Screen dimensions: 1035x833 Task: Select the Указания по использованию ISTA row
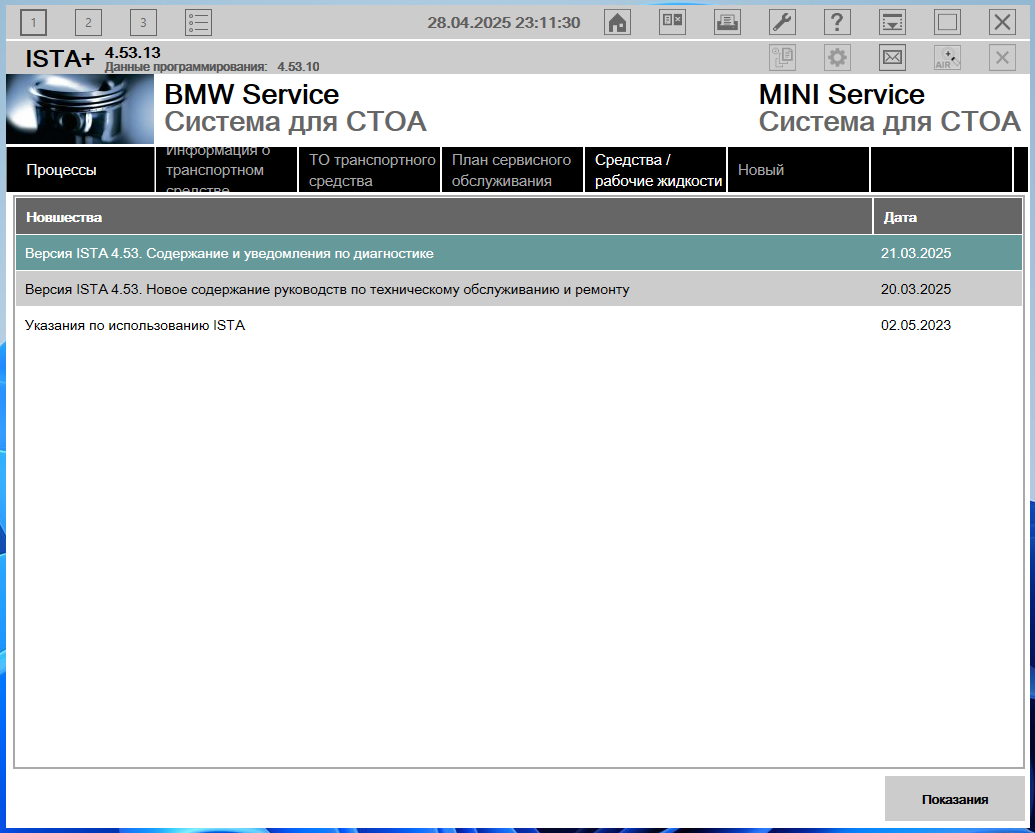tap(519, 325)
